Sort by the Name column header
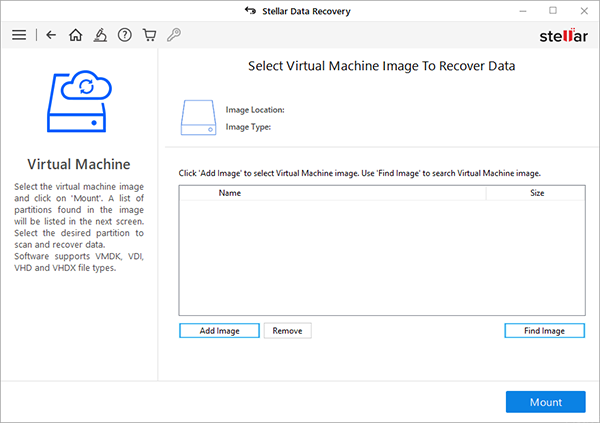Viewport: 600px width, 423px height. coord(333,193)
